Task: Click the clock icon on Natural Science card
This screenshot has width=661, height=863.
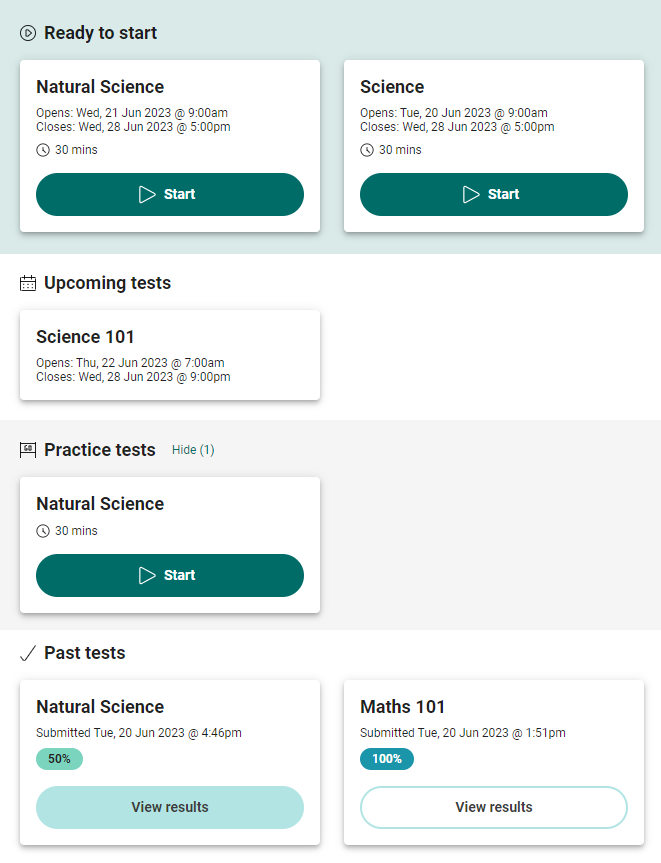Action: click(x=41, y=149)
